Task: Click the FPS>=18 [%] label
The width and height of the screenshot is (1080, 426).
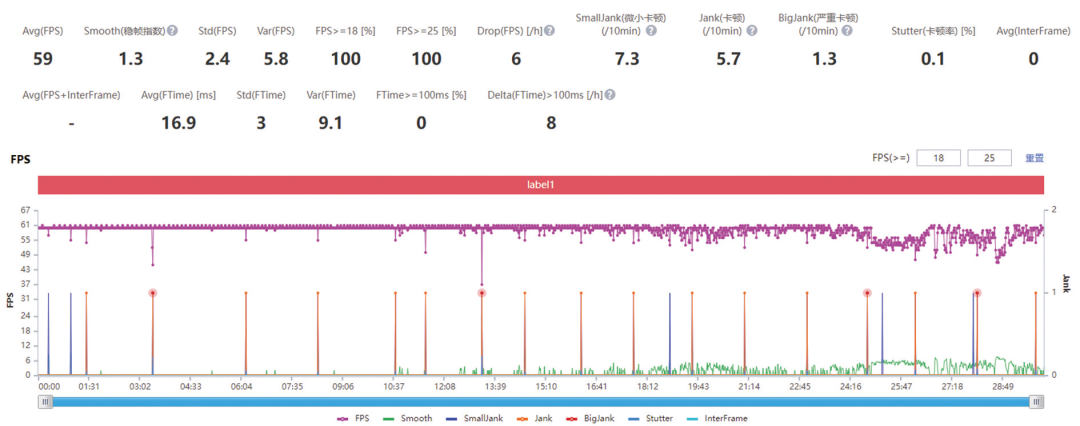Action: (x=346, y=31)
